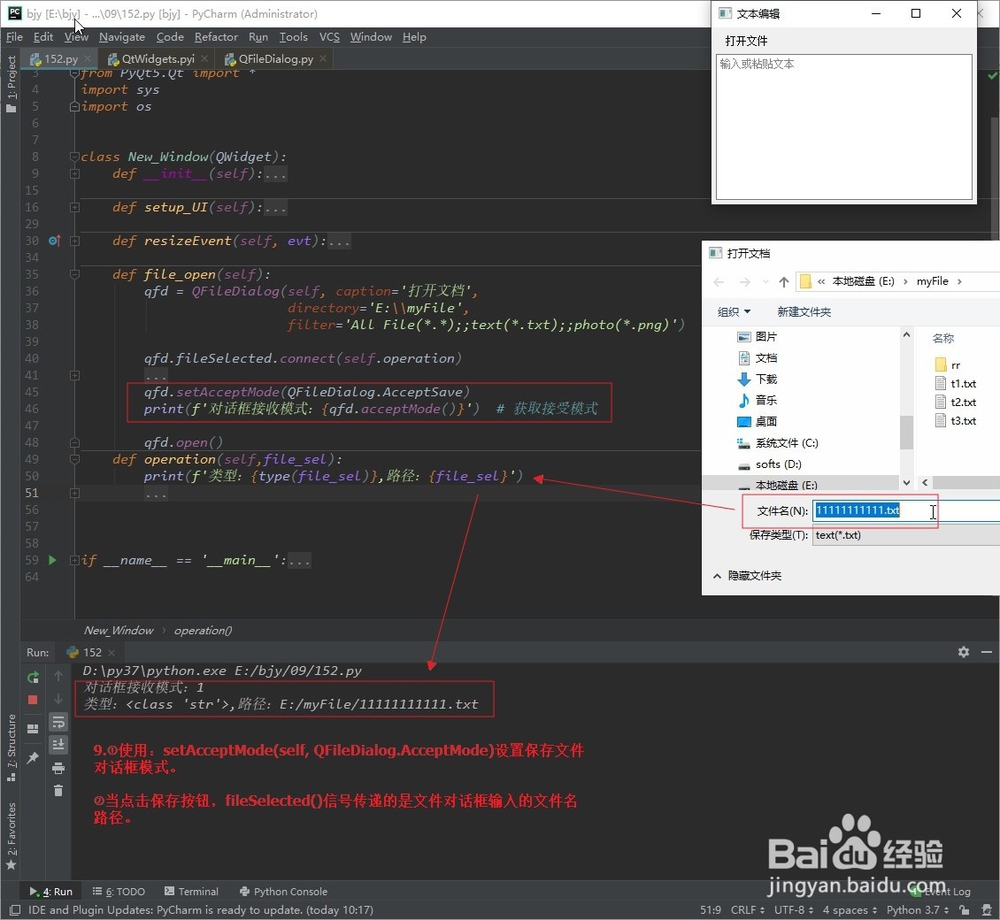Open the Terminal tool window tab
Image resolution: width=1000 pixels, height=920 pixels.
[191, 891]
